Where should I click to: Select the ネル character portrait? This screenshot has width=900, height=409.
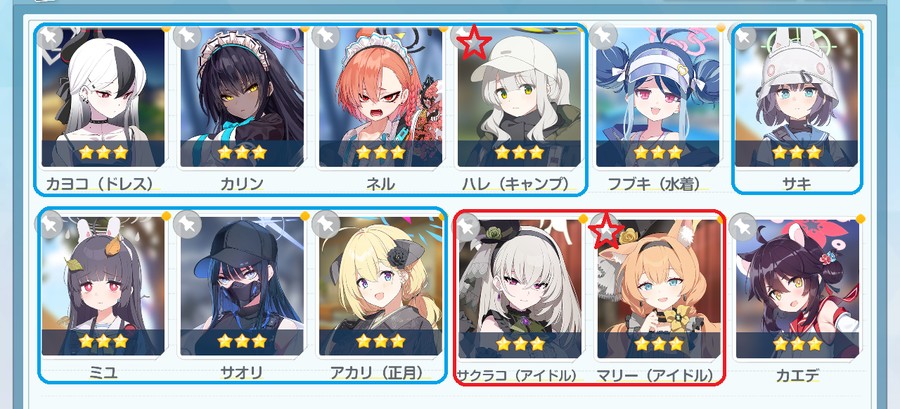pos(381,98)
